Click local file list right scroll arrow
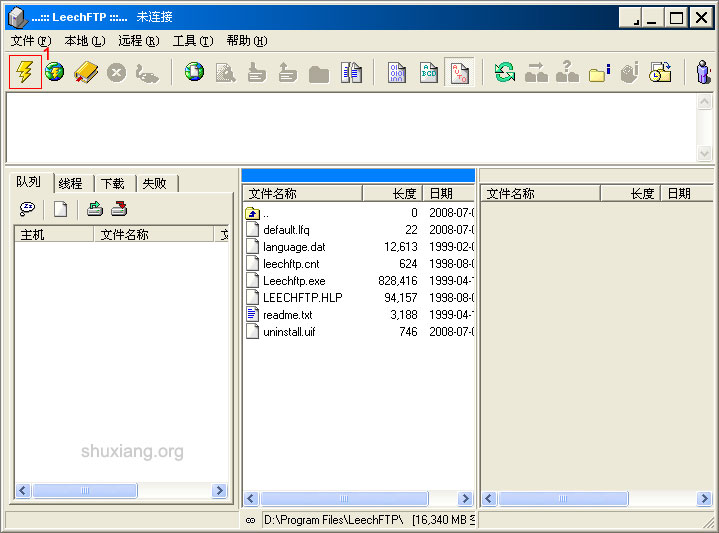Screen dimensions: 719x533 (x=465, y=498)
